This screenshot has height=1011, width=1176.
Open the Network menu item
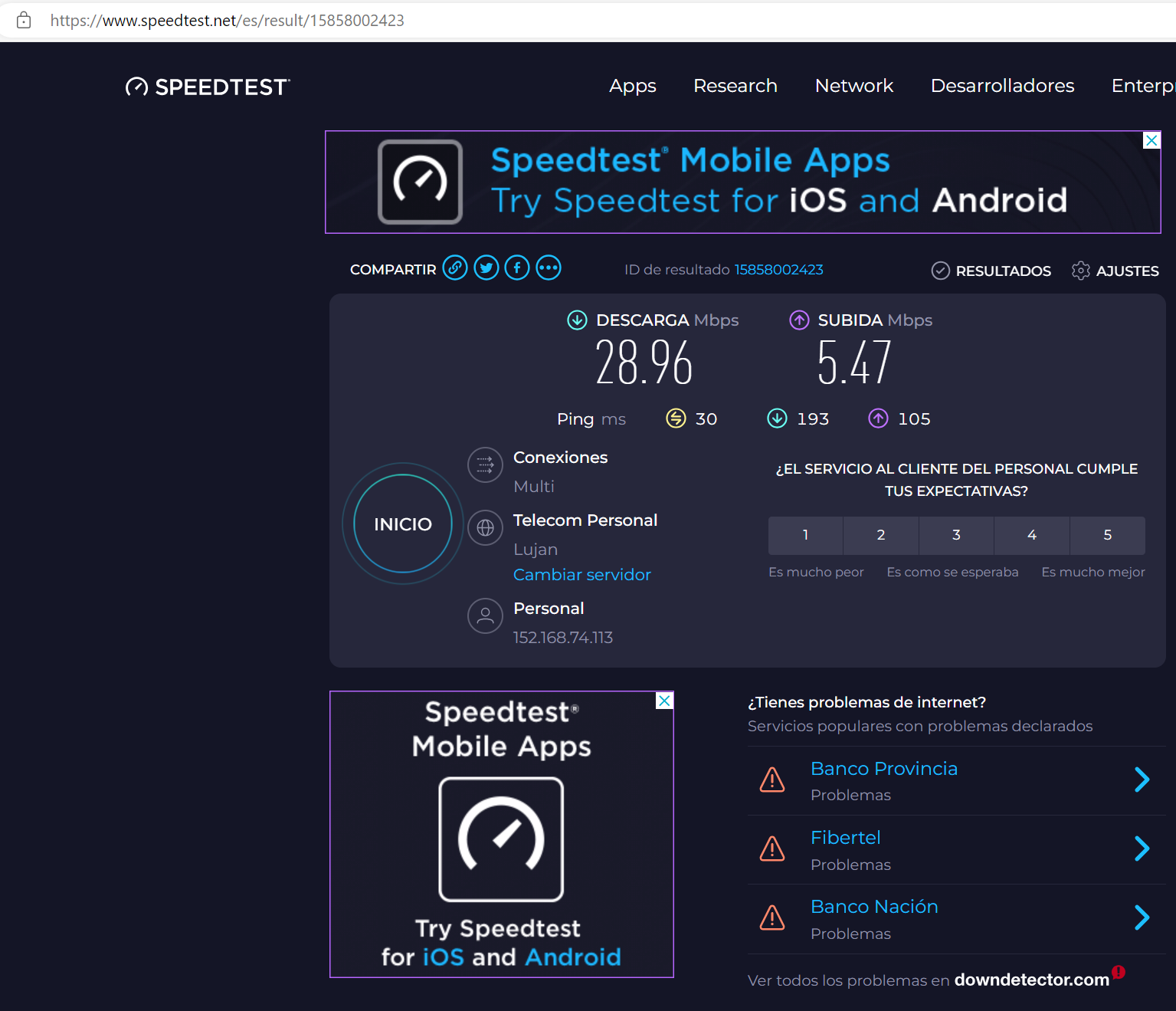tap(853, 86)
